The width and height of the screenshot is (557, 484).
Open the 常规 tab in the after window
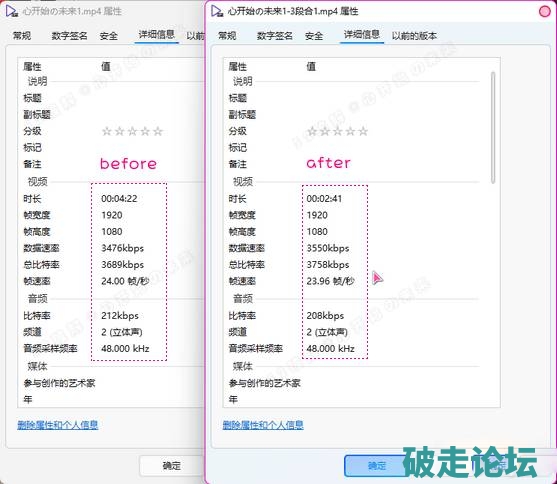pyautogui.click(x=227, y=36)
